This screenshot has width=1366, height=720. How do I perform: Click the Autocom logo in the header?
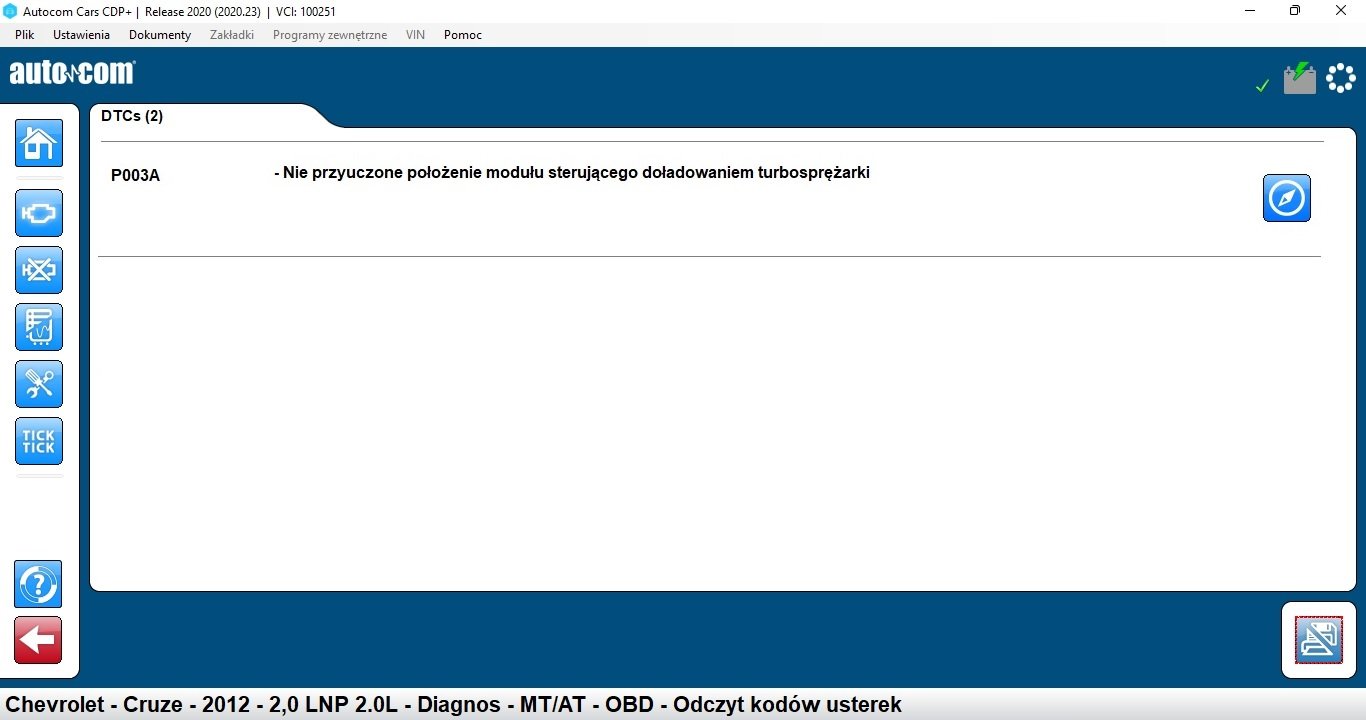(x=72, y=73)
